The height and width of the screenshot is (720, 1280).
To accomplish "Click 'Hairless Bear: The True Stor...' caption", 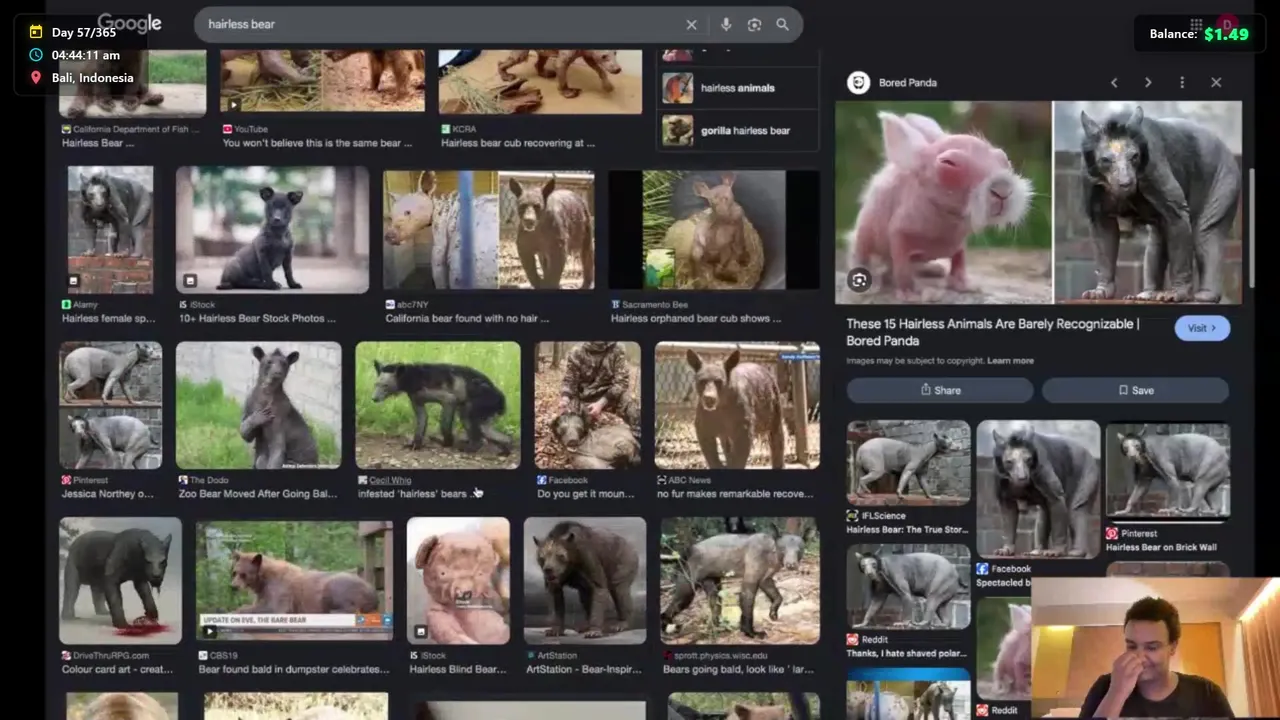I will [x=907, y=529].
